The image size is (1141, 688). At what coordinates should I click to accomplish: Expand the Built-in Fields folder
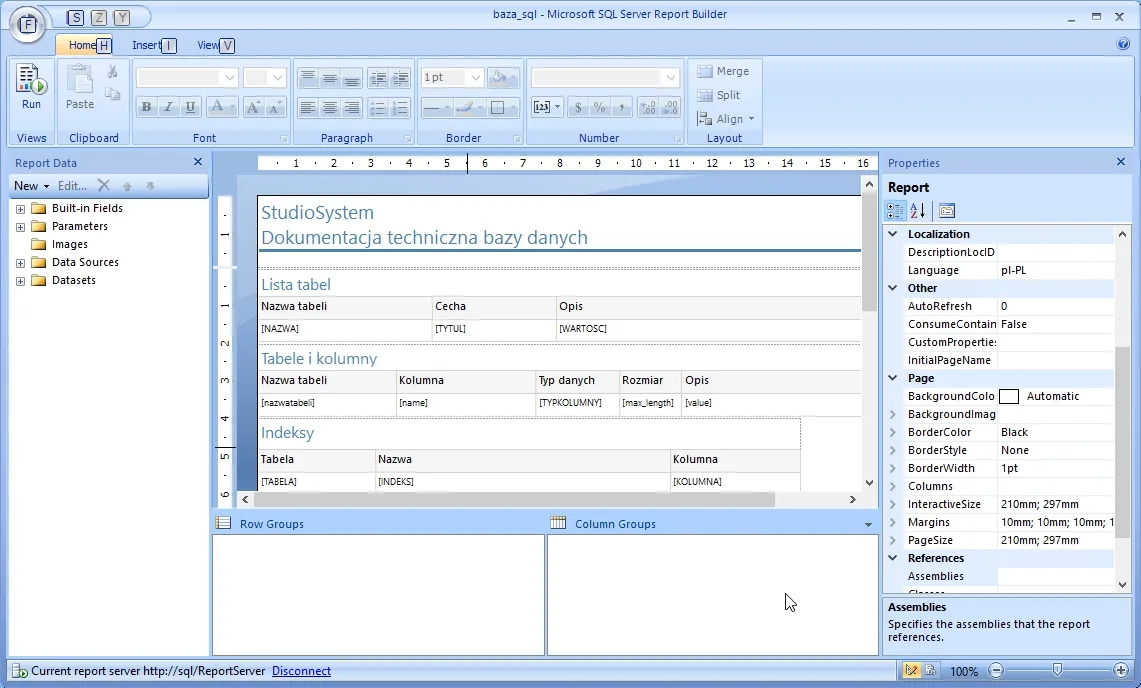[x=20, y=209]
